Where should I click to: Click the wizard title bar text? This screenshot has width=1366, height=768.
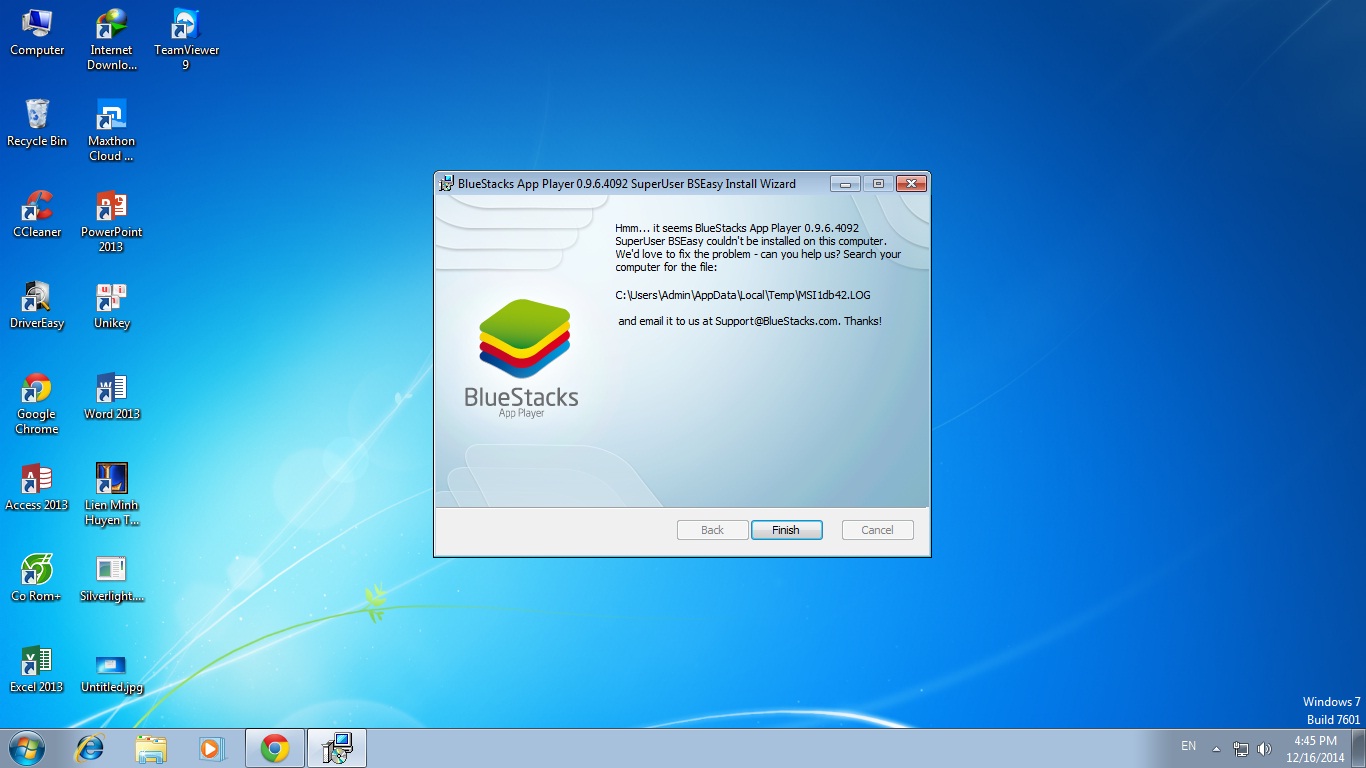coord(627,183)
